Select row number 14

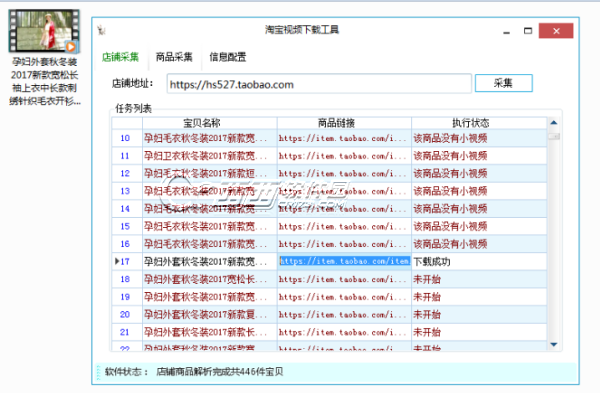click(127, 209)
